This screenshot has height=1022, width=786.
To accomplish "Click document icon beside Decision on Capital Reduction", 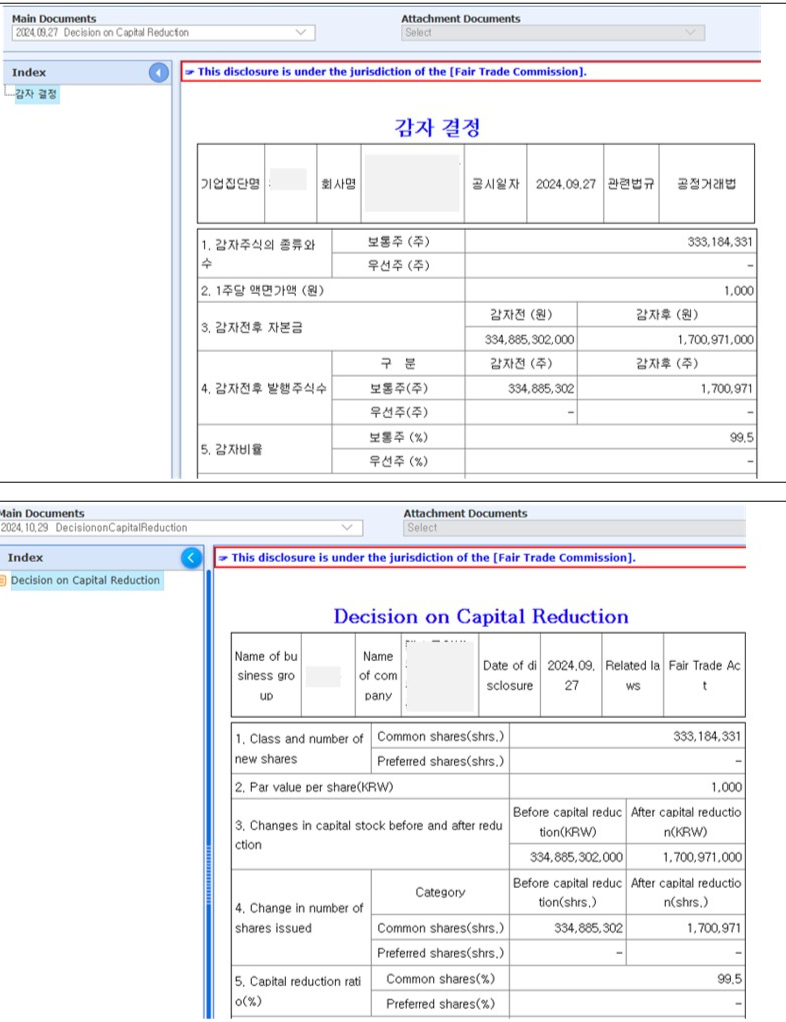I will 4,581.
